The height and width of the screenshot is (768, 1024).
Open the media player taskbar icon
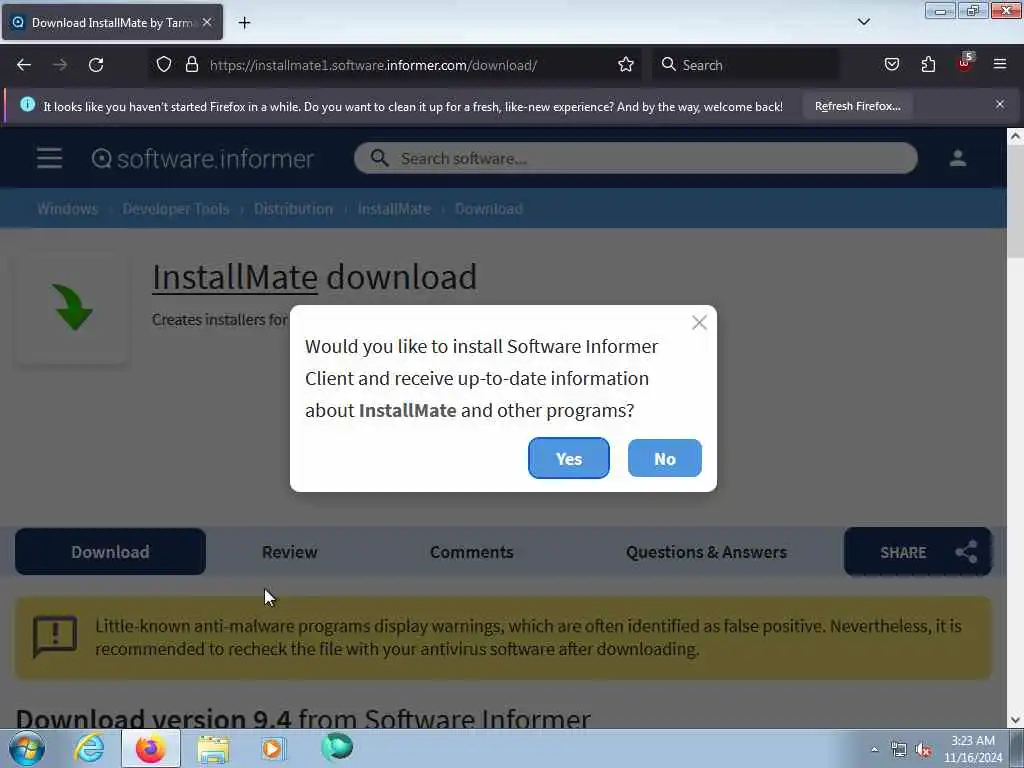(x=273, y=748)
